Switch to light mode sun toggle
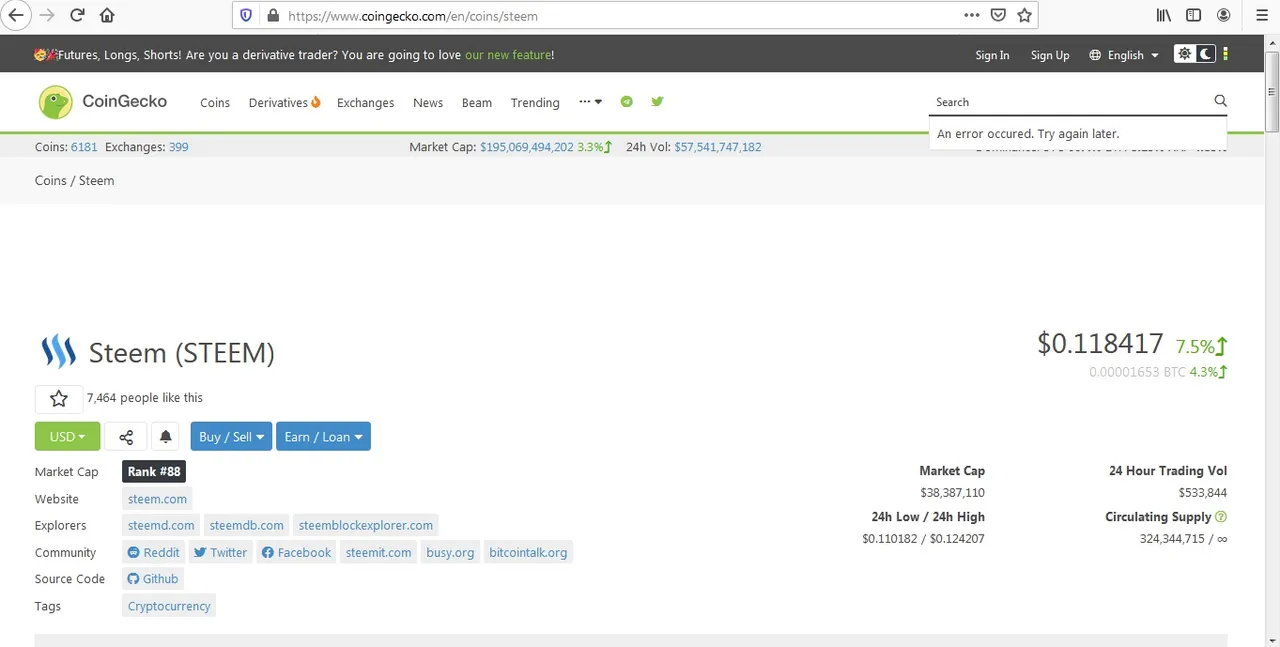Image resolution: width=1280 pixels, height=647 pixels. click(x=1185, y=54)
